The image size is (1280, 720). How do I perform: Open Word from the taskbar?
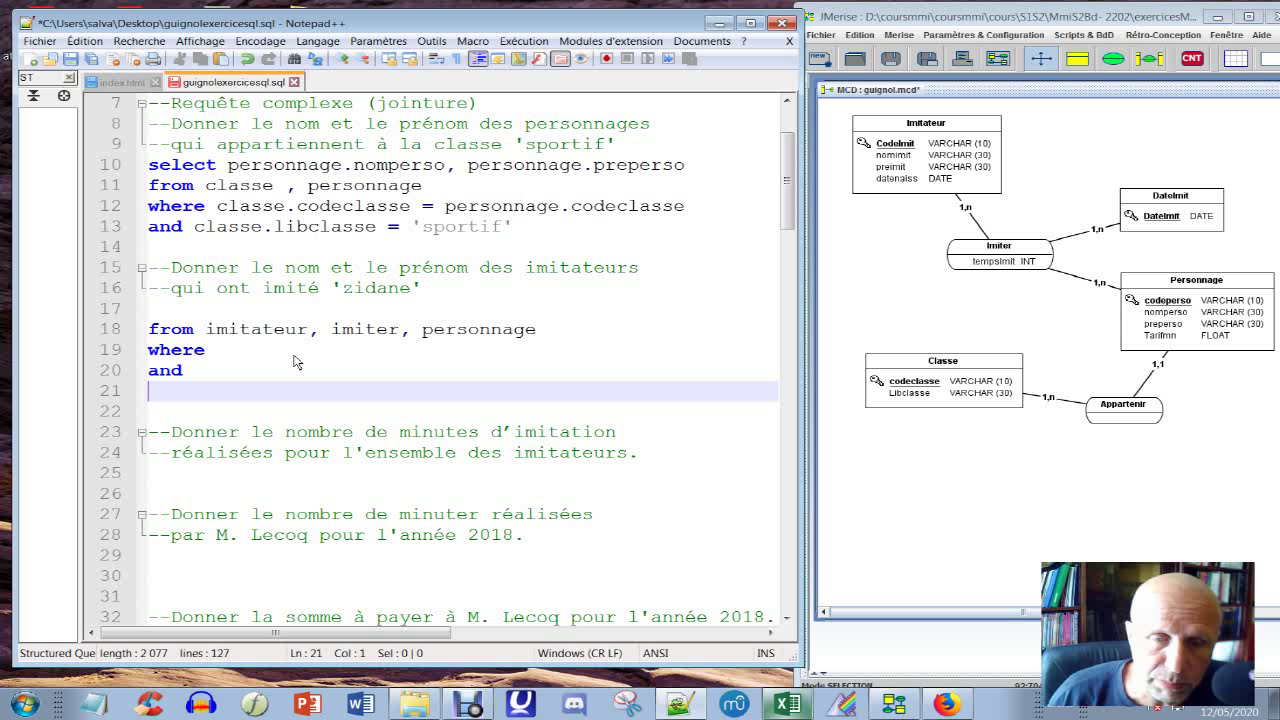[360, 704]
